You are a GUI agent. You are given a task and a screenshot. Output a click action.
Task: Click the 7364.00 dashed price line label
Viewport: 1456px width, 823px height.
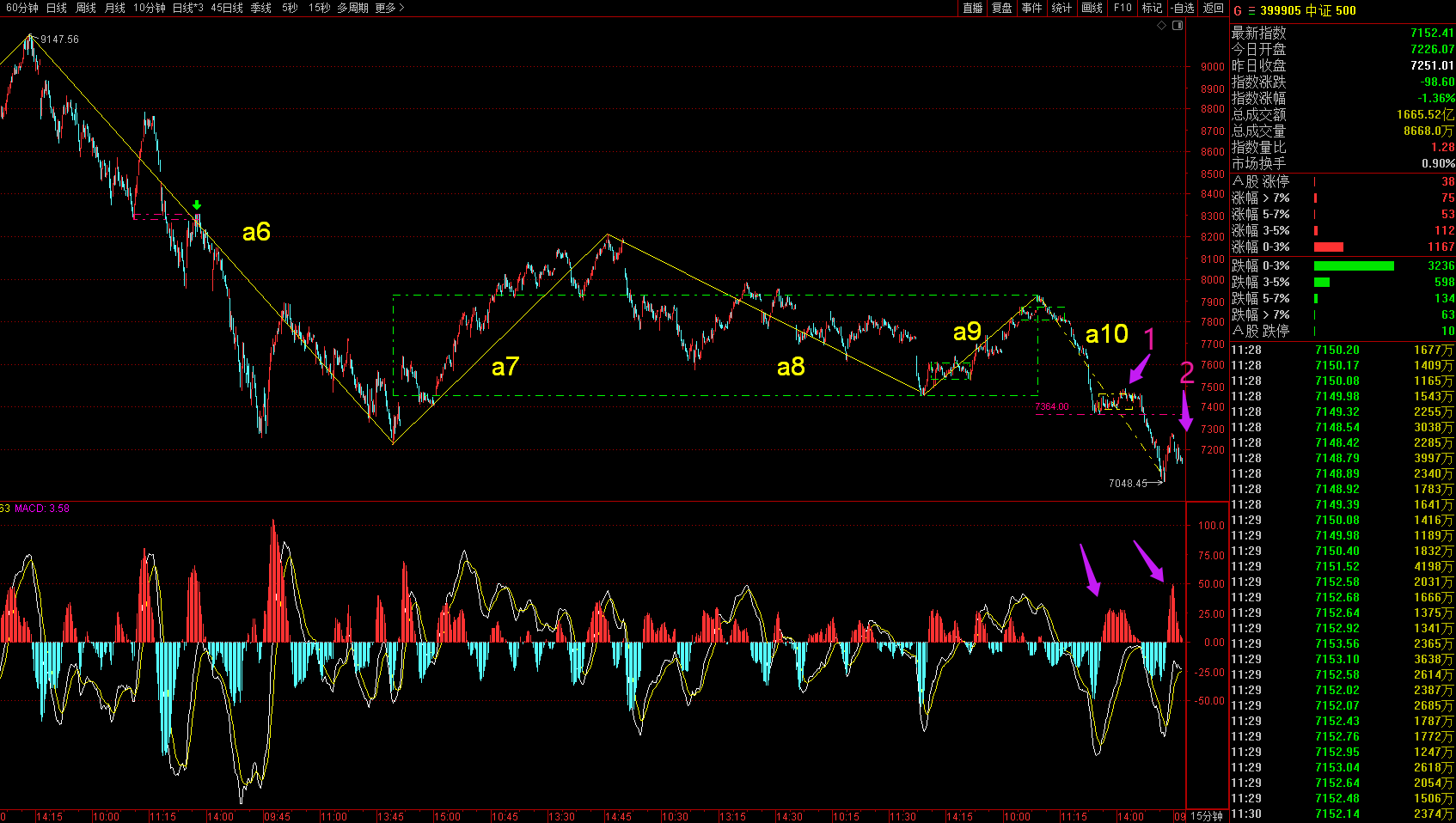(x=1052, y=407)
